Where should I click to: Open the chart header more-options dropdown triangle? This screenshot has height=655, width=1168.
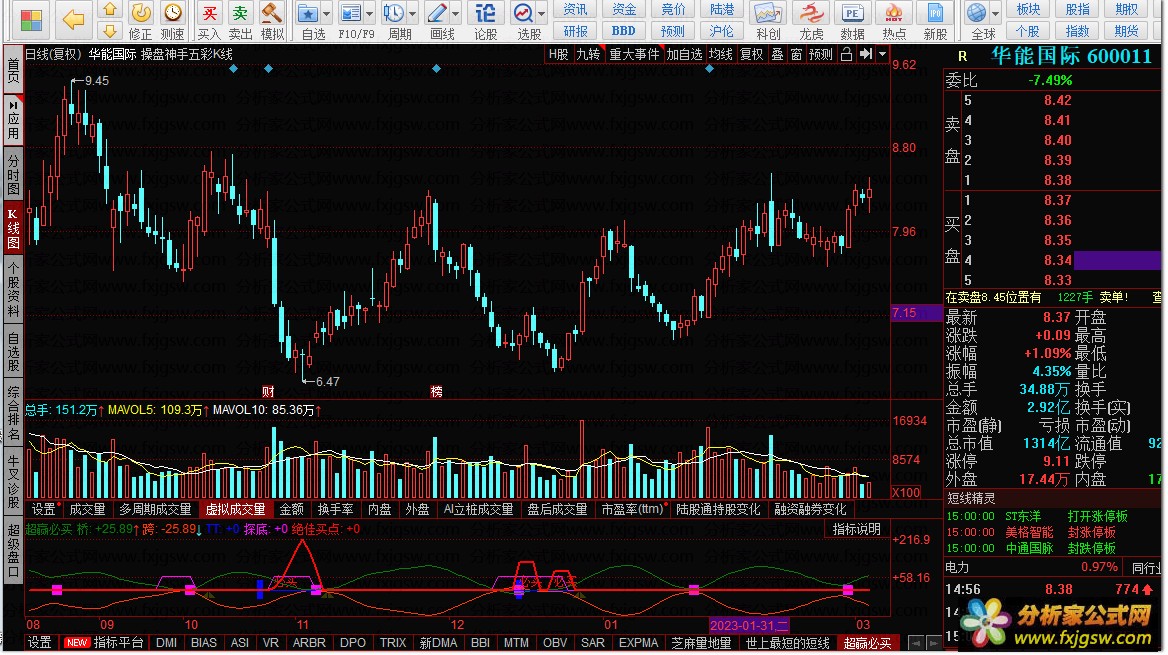pyautogui.click(x=882, y=54)
